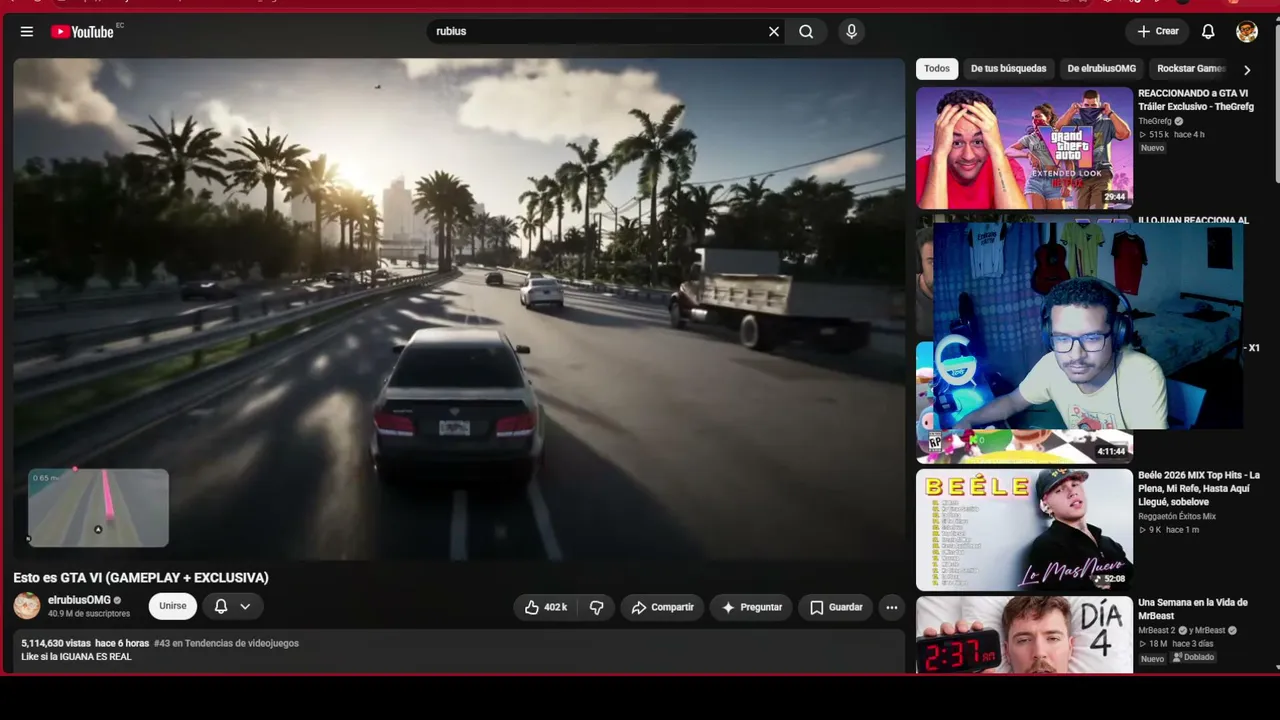Image resolution: width=1280 pixels, height=720 pixels.
Task: Clear the search box with X
Action: coord(774,32)
